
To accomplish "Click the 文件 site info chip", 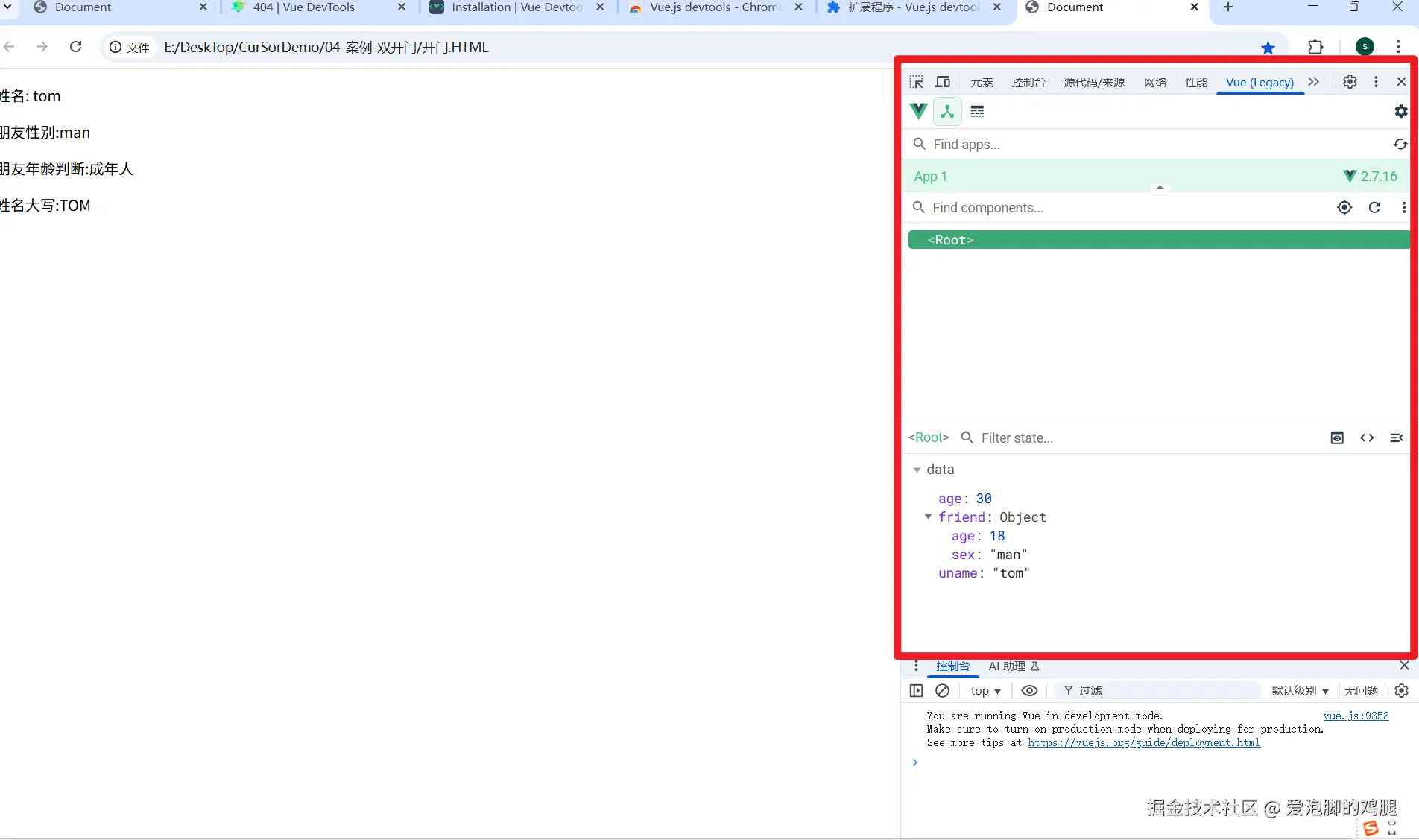I will point(130,48).
